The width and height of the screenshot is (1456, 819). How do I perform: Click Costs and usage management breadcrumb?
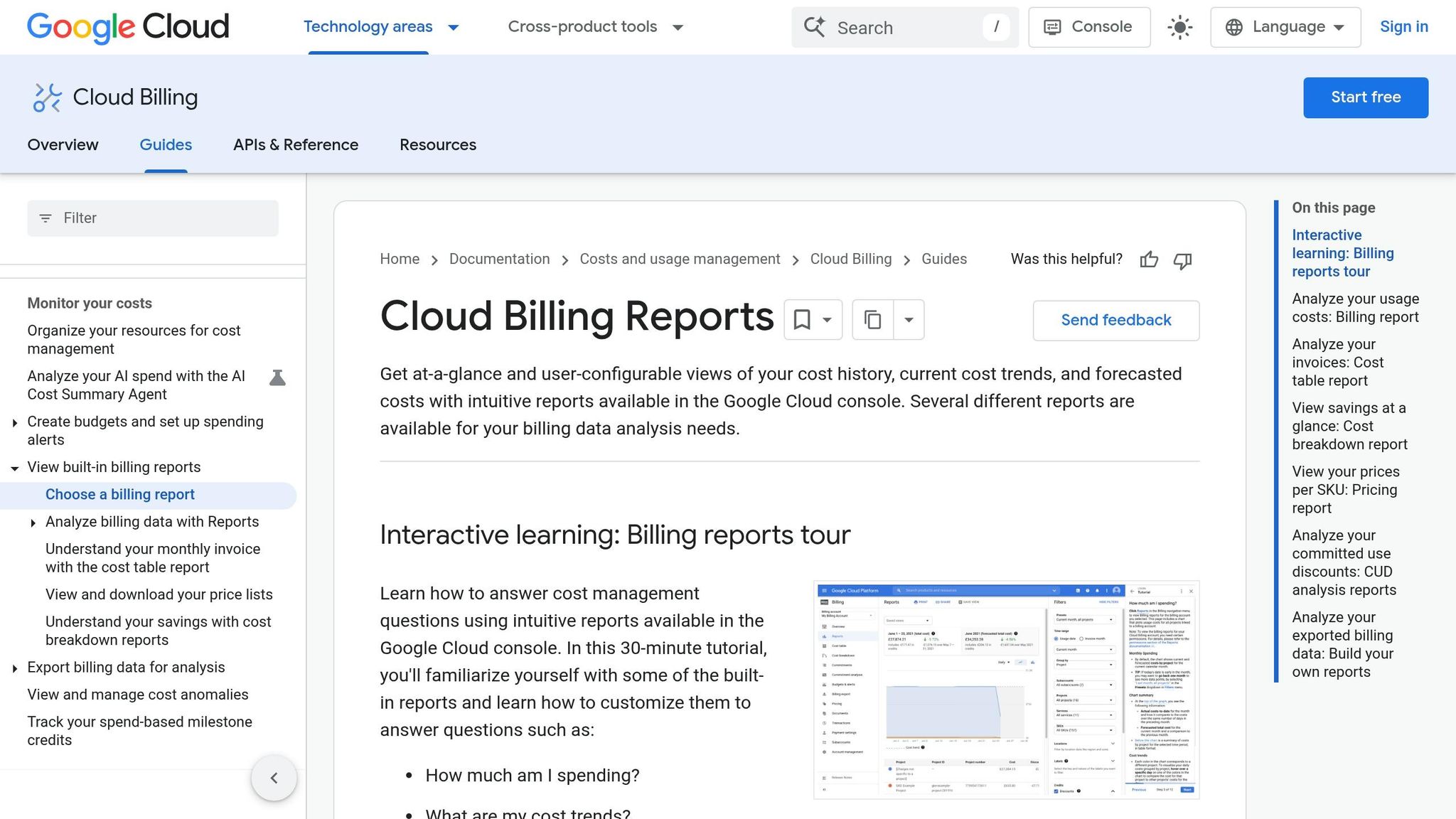[680, 259]
